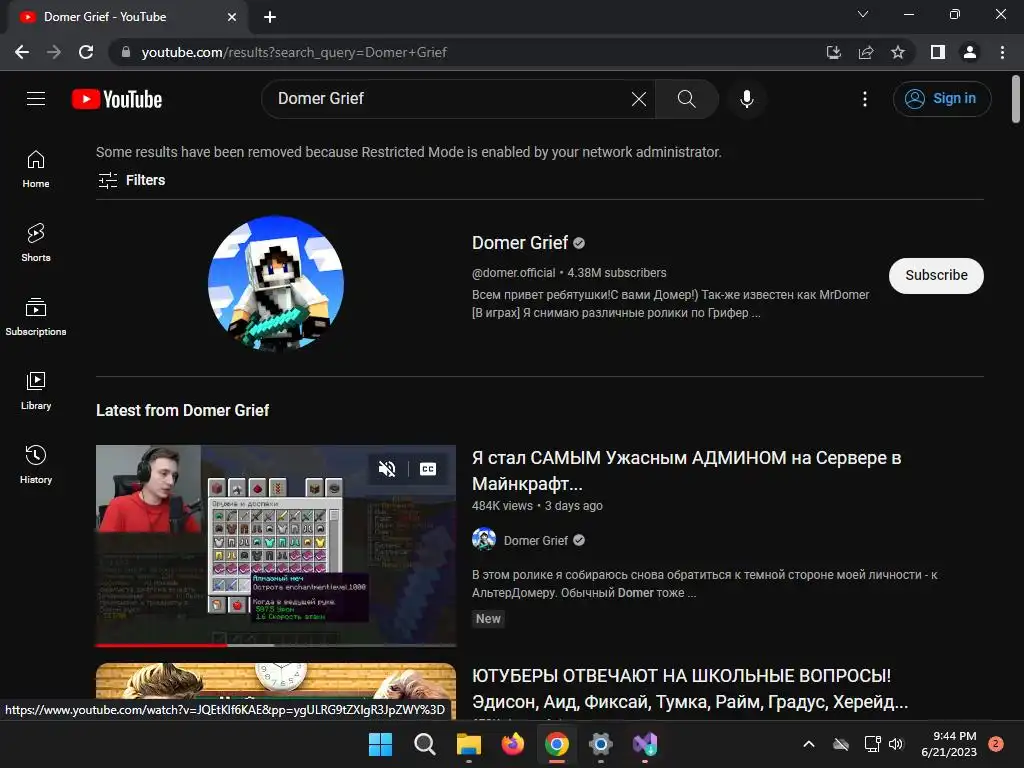Open Home in the sidebar
This screenshot has height=768, width=1024.
tap(36, 169)
